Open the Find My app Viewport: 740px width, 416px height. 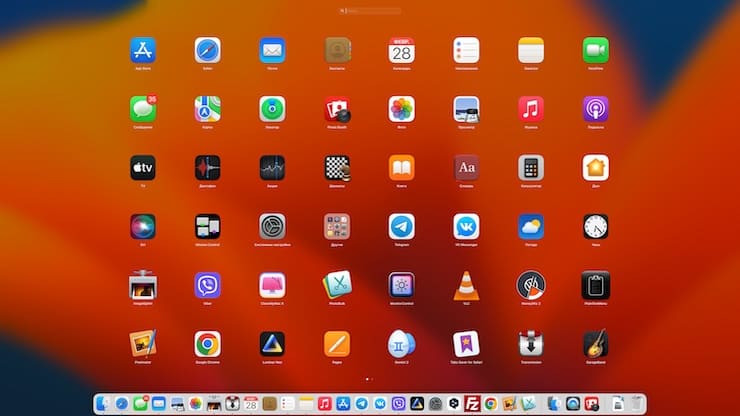click(272, 109)
